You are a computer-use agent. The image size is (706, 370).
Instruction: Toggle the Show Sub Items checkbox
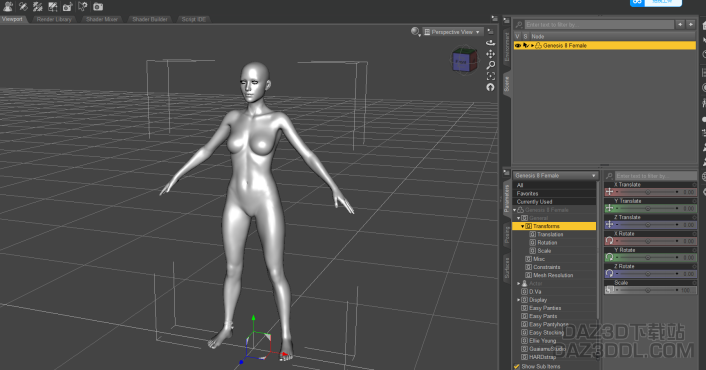[x=516, y=366]
